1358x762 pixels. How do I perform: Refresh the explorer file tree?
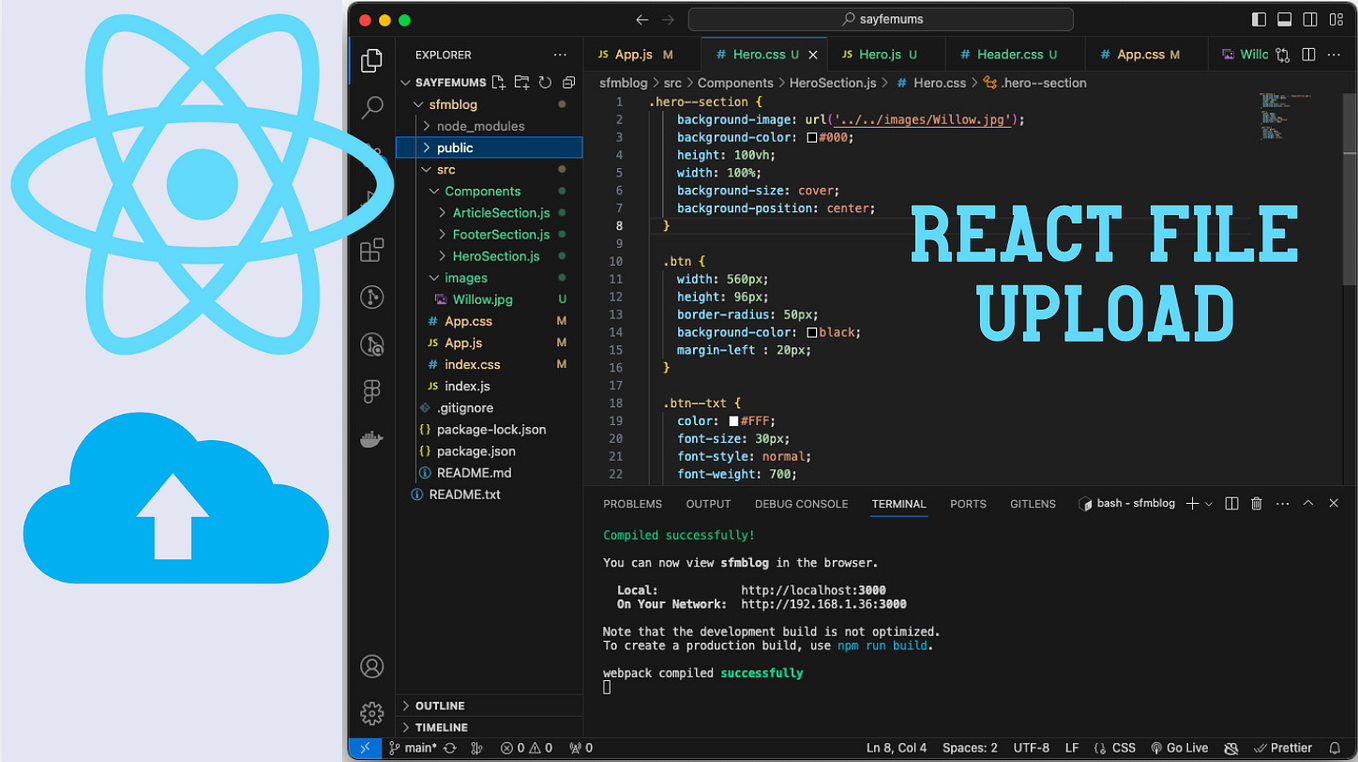click(544, 82)
